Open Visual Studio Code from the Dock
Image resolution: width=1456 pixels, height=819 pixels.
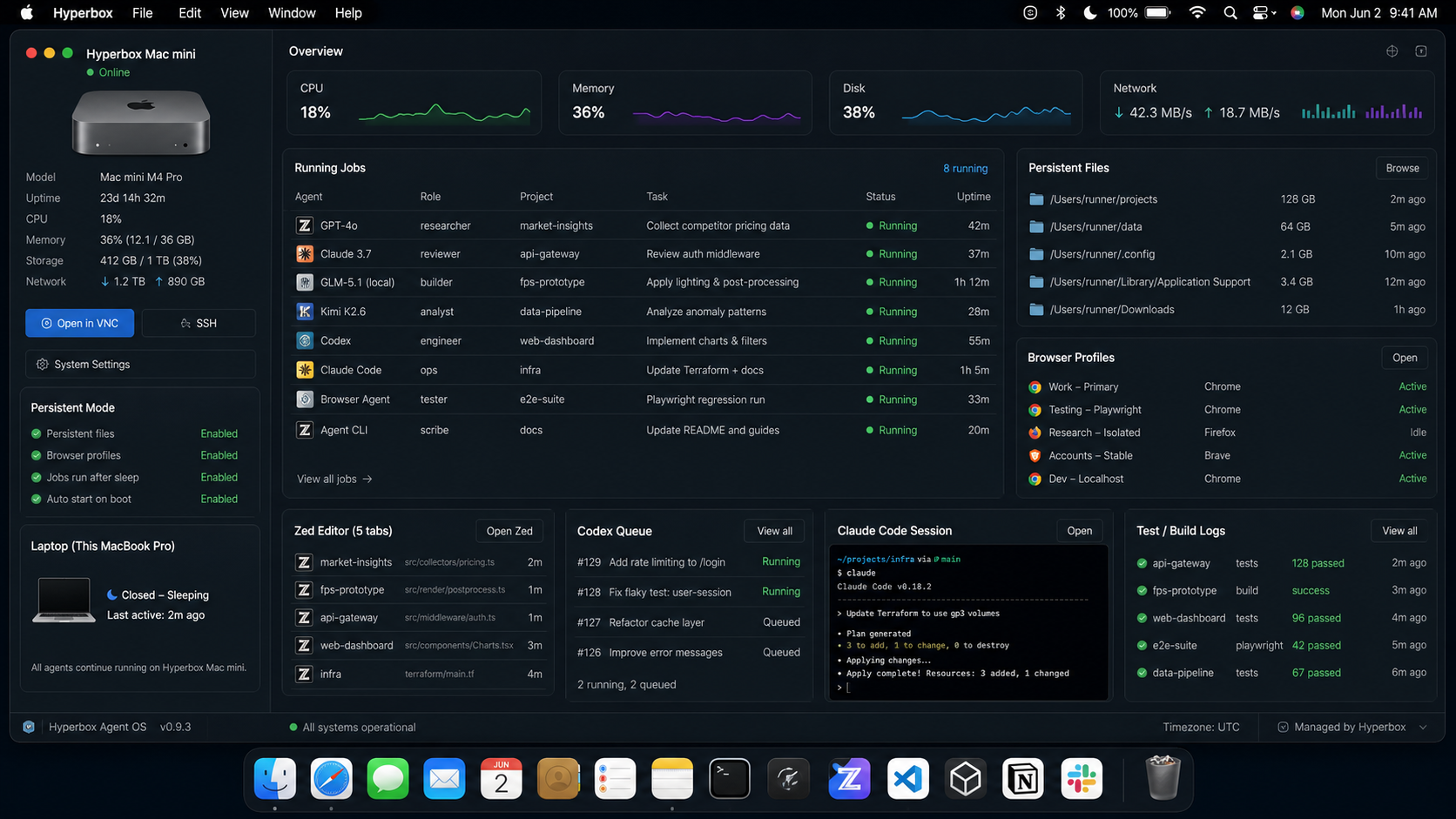coord(907,779)
